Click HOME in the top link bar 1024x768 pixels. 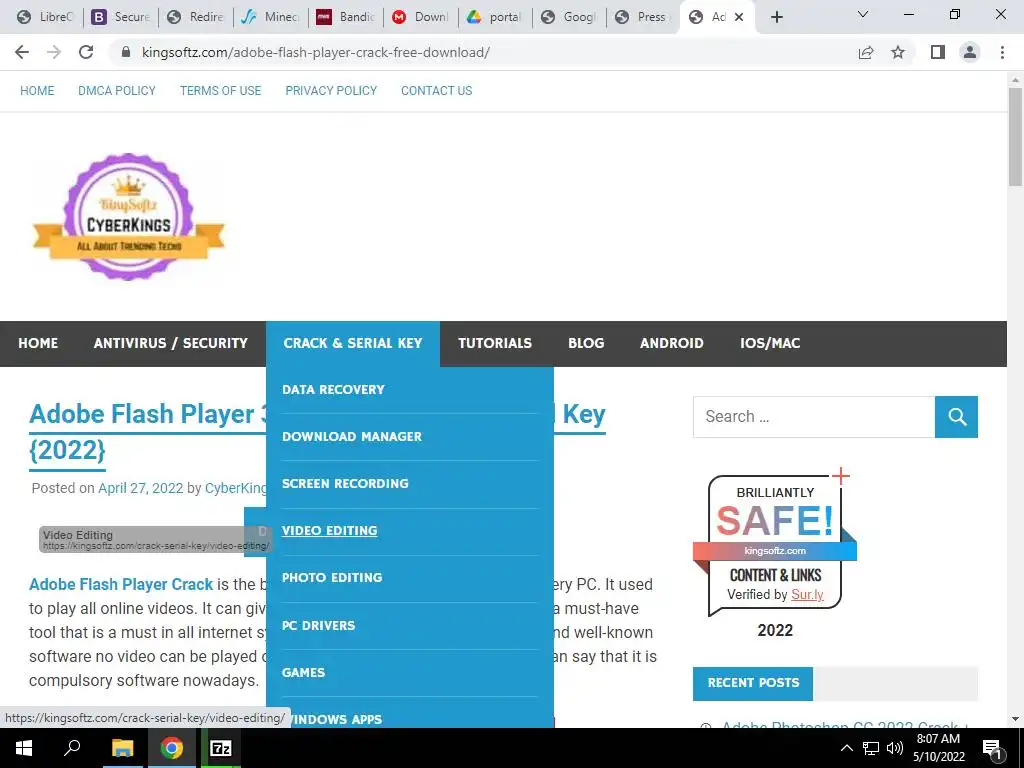(37, 91)
